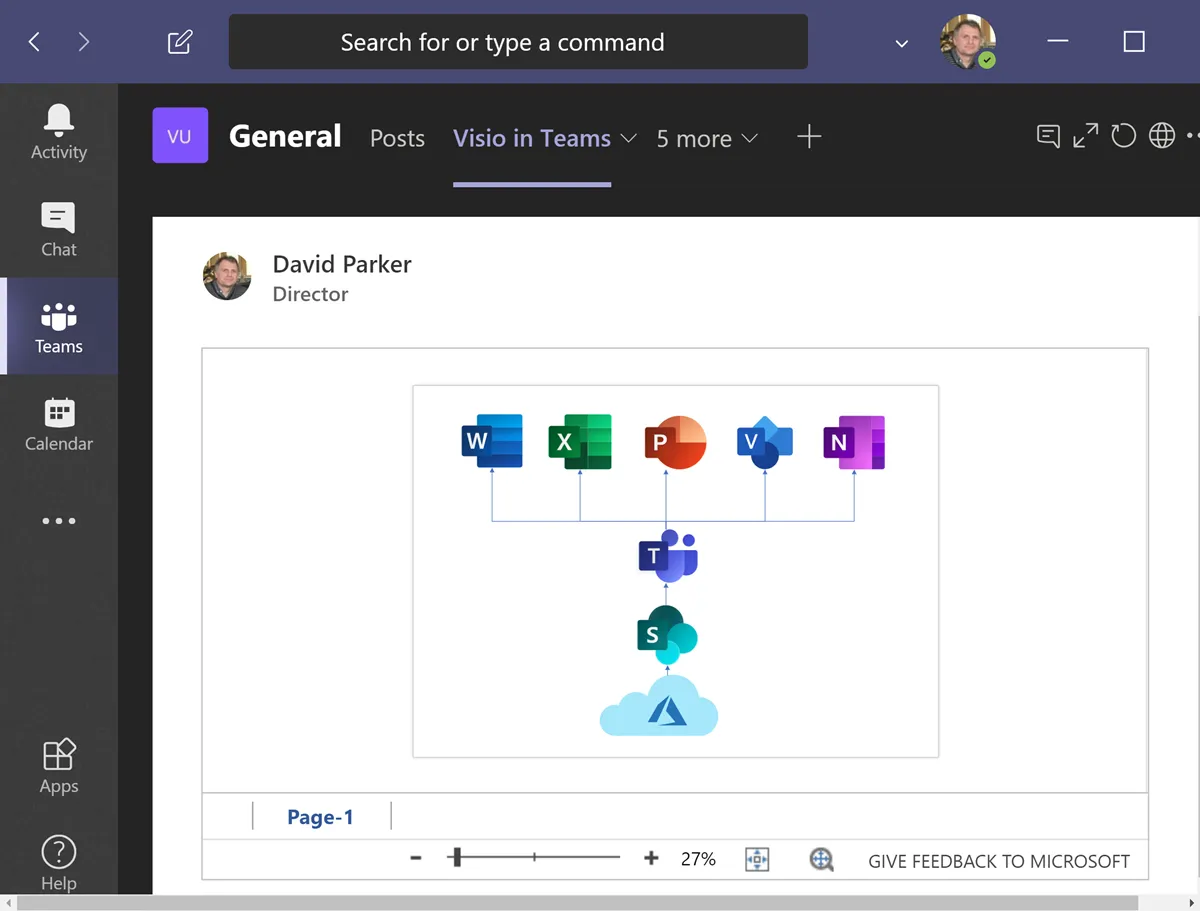The image size is (1200, 911).
Task: Open the dropdown chevron beside profile picture
Action: click(901, 44)
